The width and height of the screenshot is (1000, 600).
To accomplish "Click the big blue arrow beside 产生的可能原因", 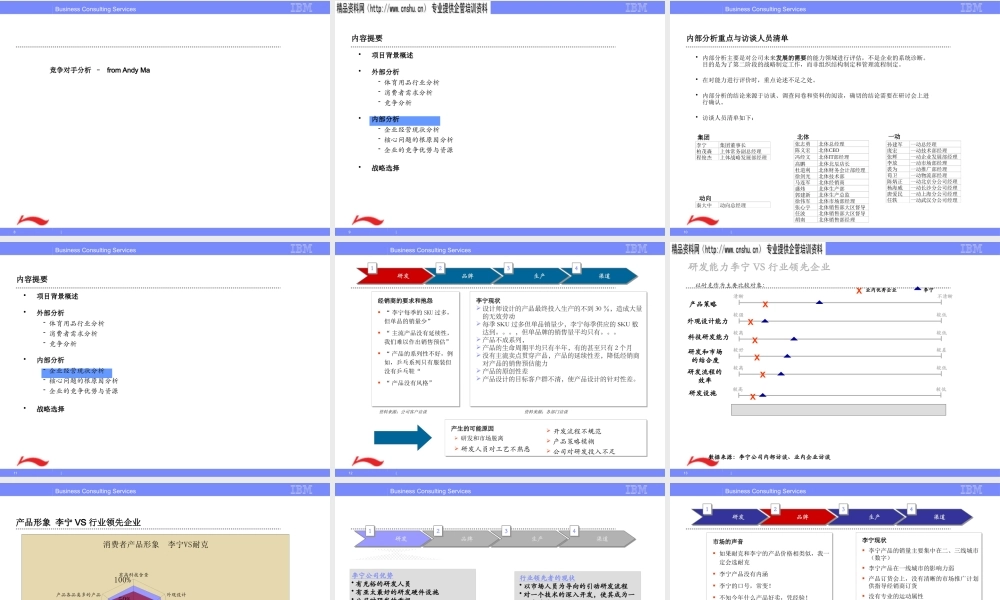I will coord(402,437).
